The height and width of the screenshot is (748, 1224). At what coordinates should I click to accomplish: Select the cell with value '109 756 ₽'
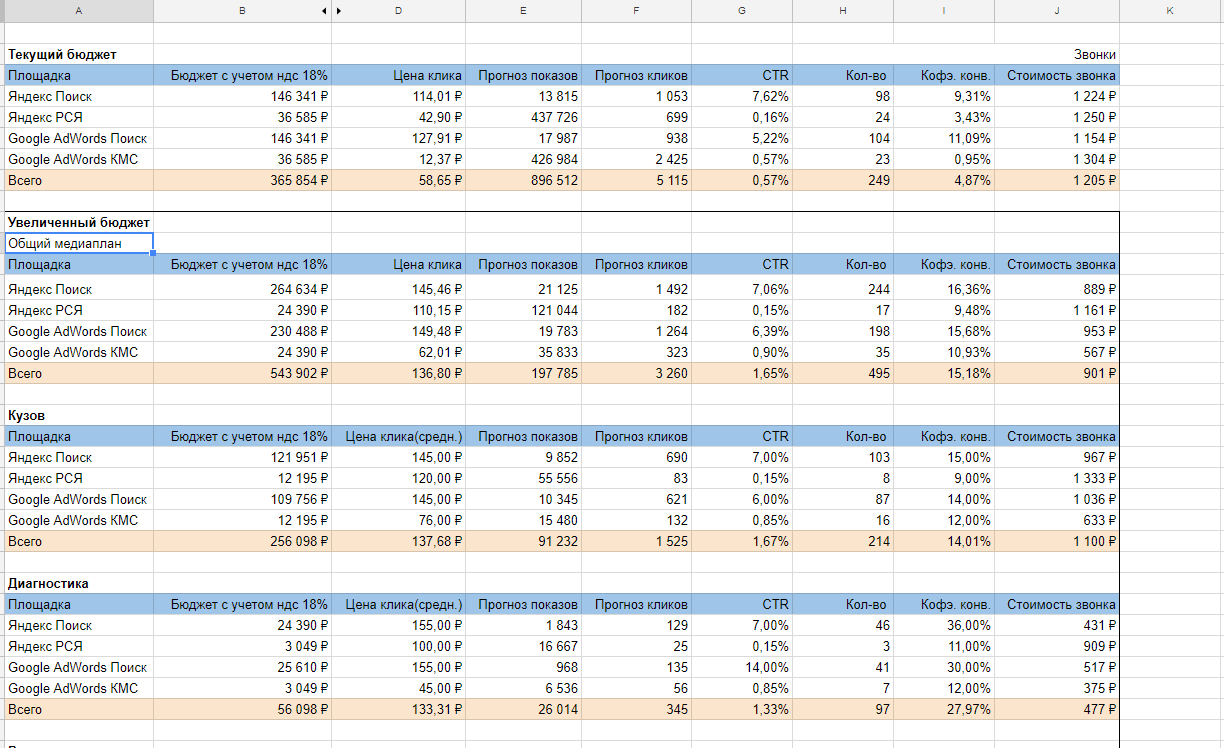242,499
